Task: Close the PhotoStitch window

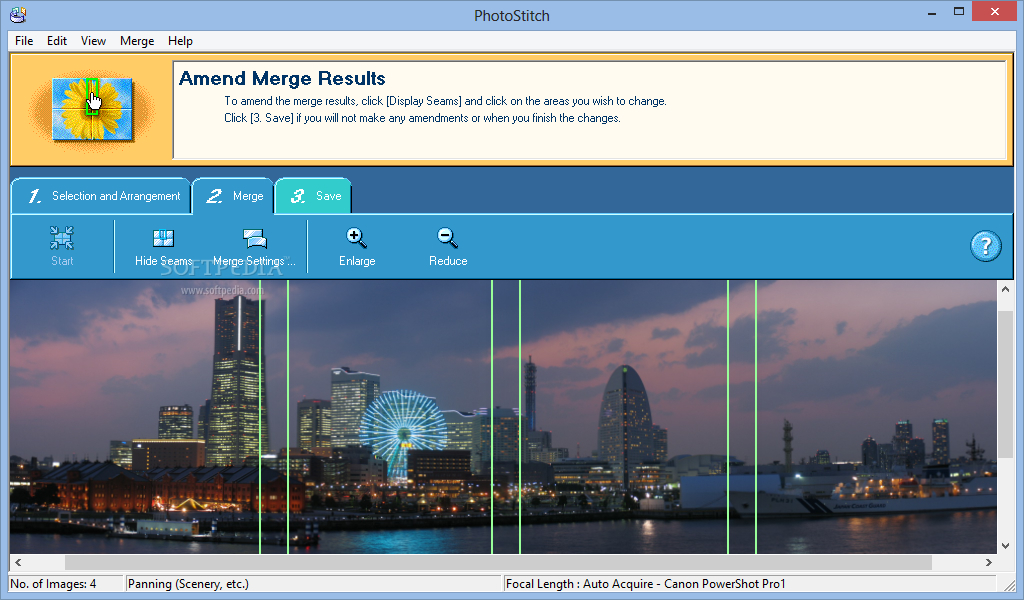Action: (x=995, y=11)
